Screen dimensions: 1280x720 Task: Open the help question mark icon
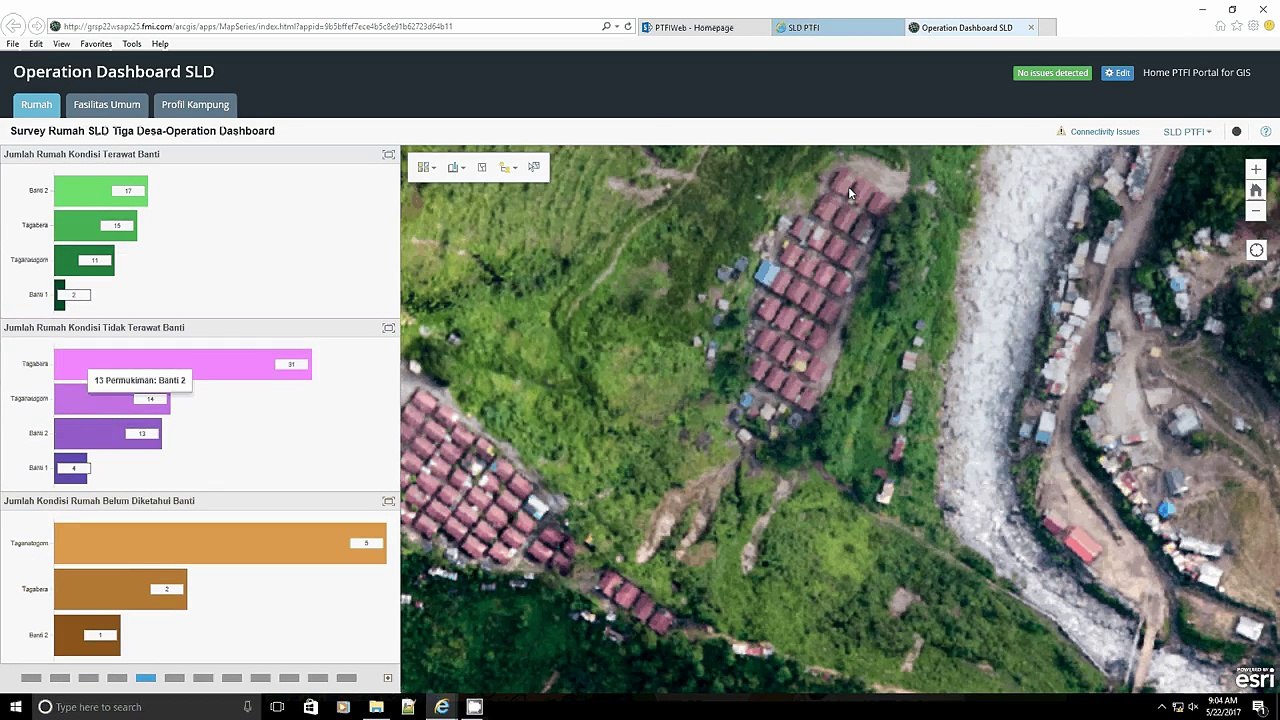click(x=1265, y=132)
